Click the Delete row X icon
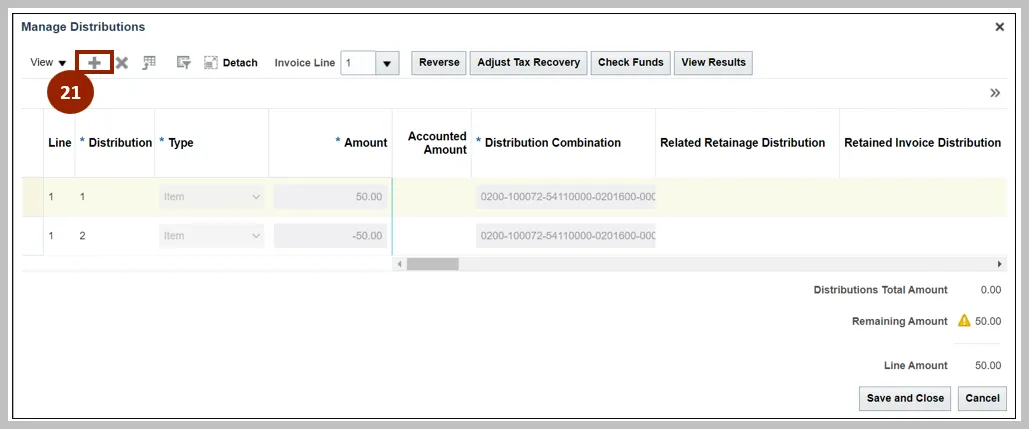Image resolution: width=1029 pixels, height=429 pixels. (x=121, y=63)
